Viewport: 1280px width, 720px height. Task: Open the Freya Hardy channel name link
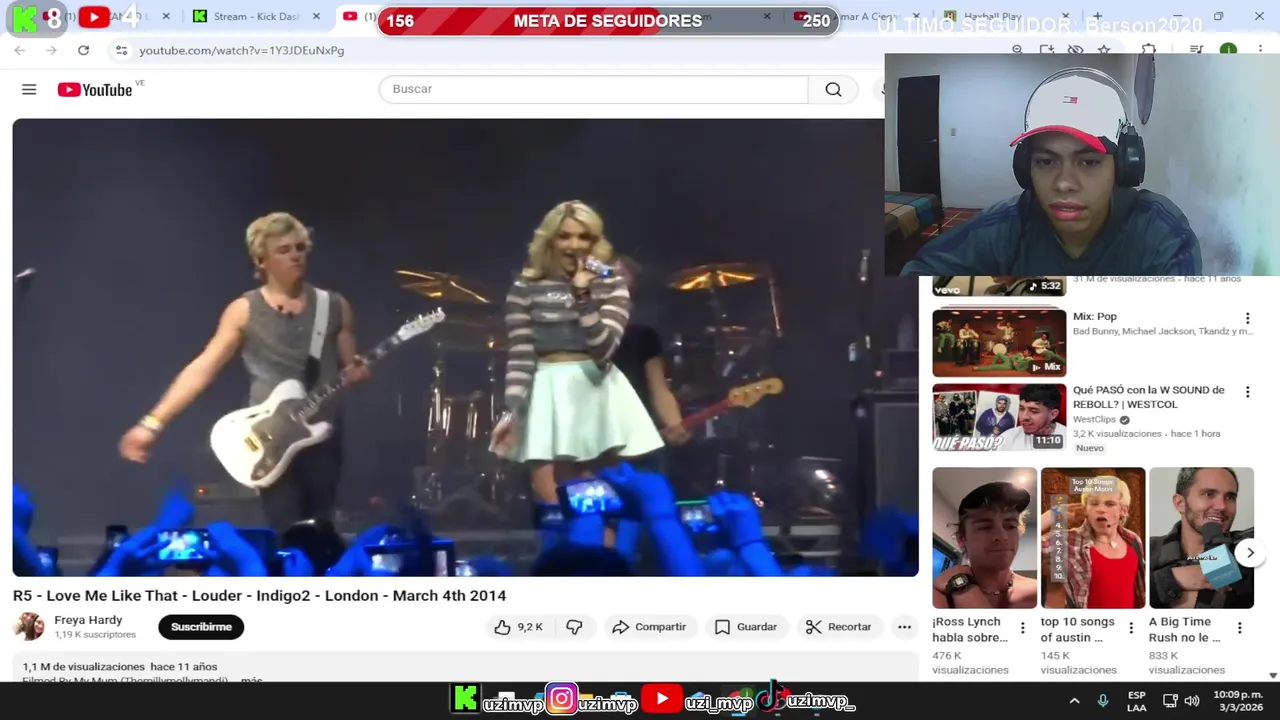(x=88, y=620)
